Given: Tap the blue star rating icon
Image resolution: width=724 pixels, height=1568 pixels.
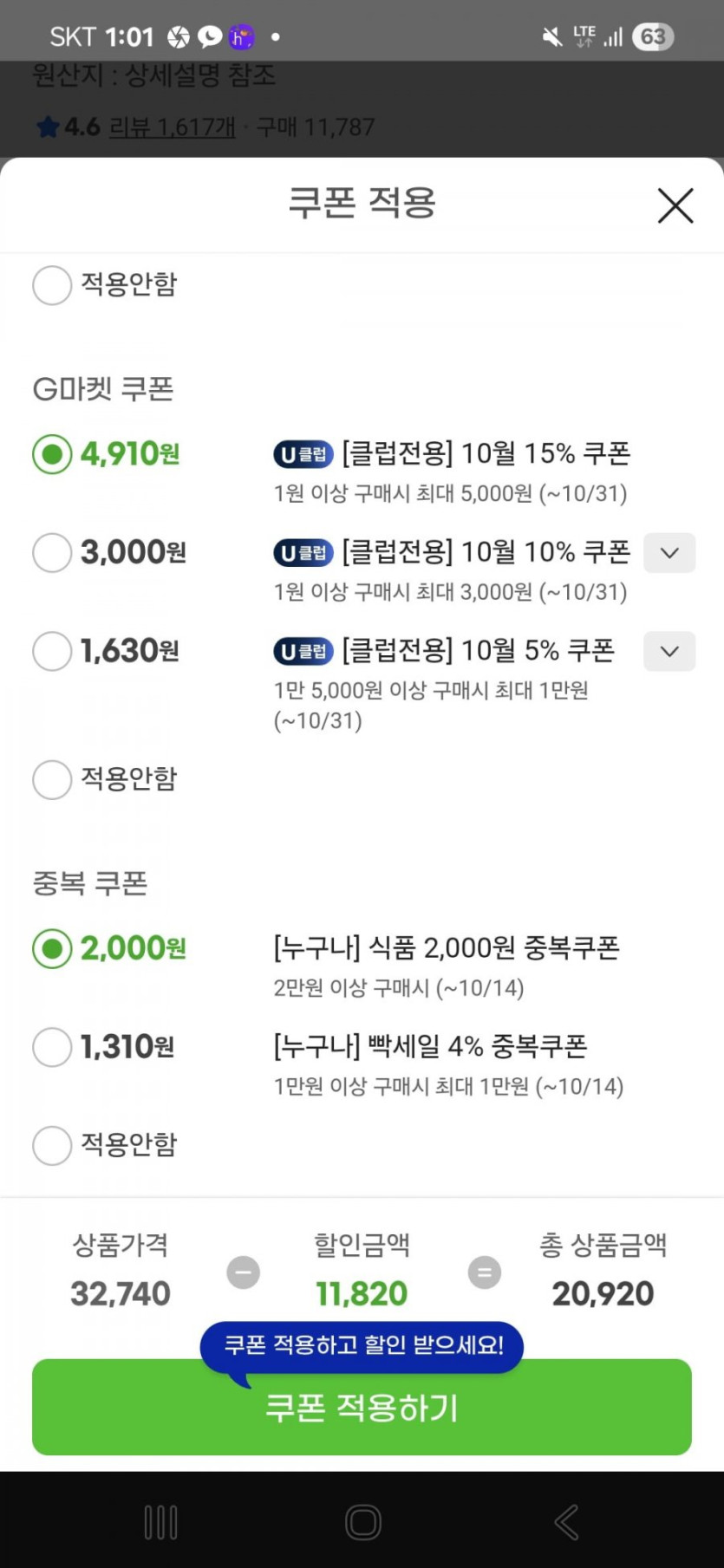Looking at the screenshot, I should pos(48,128).
